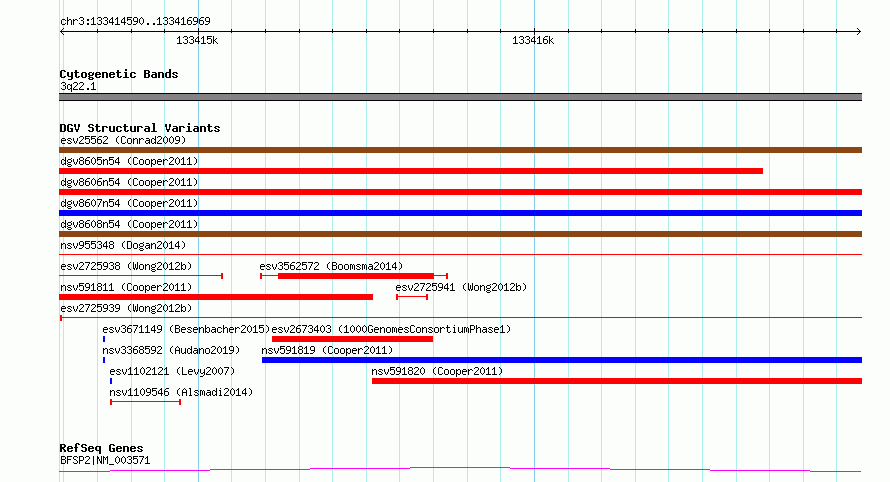Select the short red esv2725941 variant glyph
The image size is (890, 482).
(412, 297)
